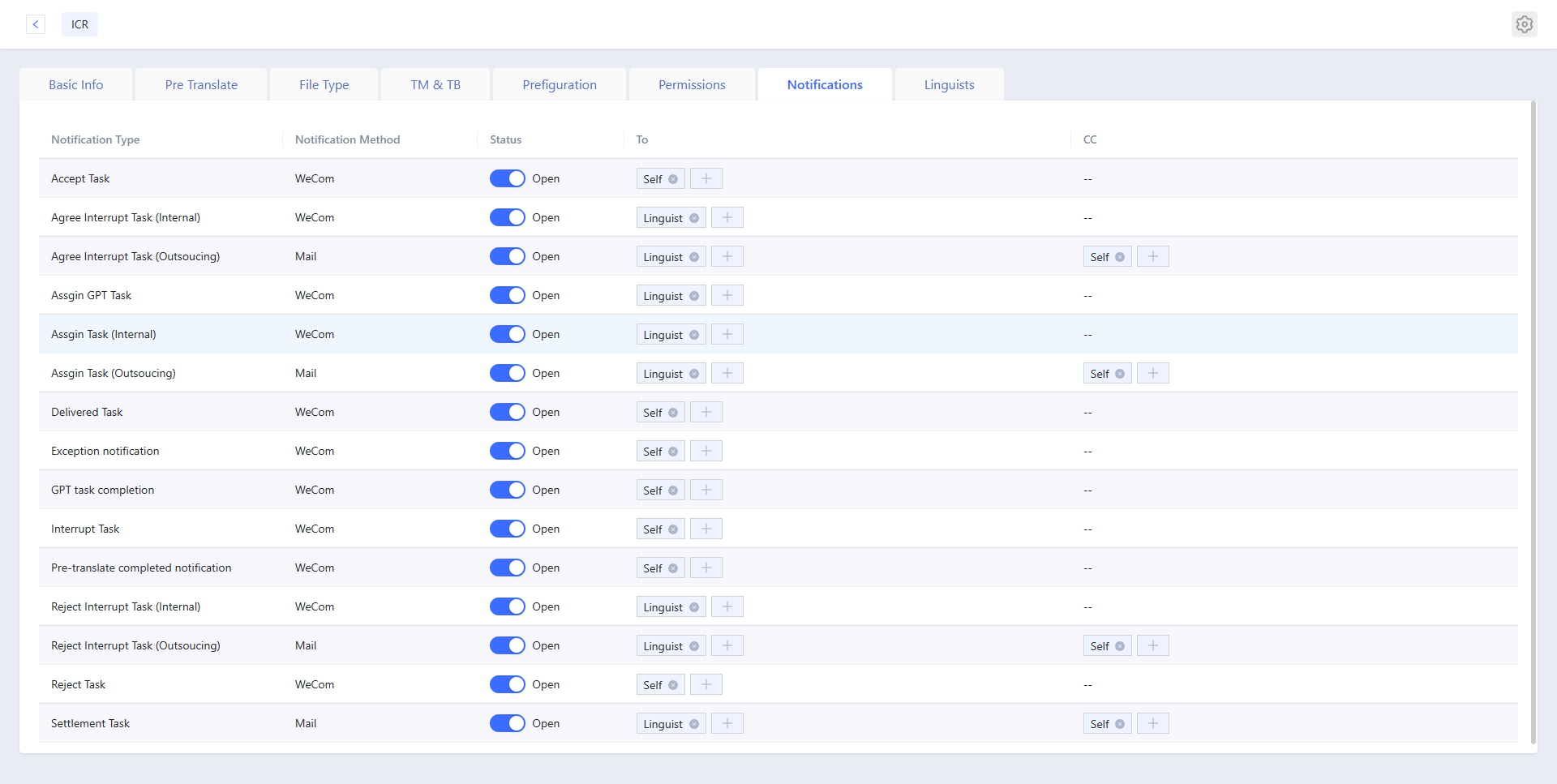Add To recipient for Assgin Task (Internal)
Viewport: 1557px width, 784px height.
point(727,334)
